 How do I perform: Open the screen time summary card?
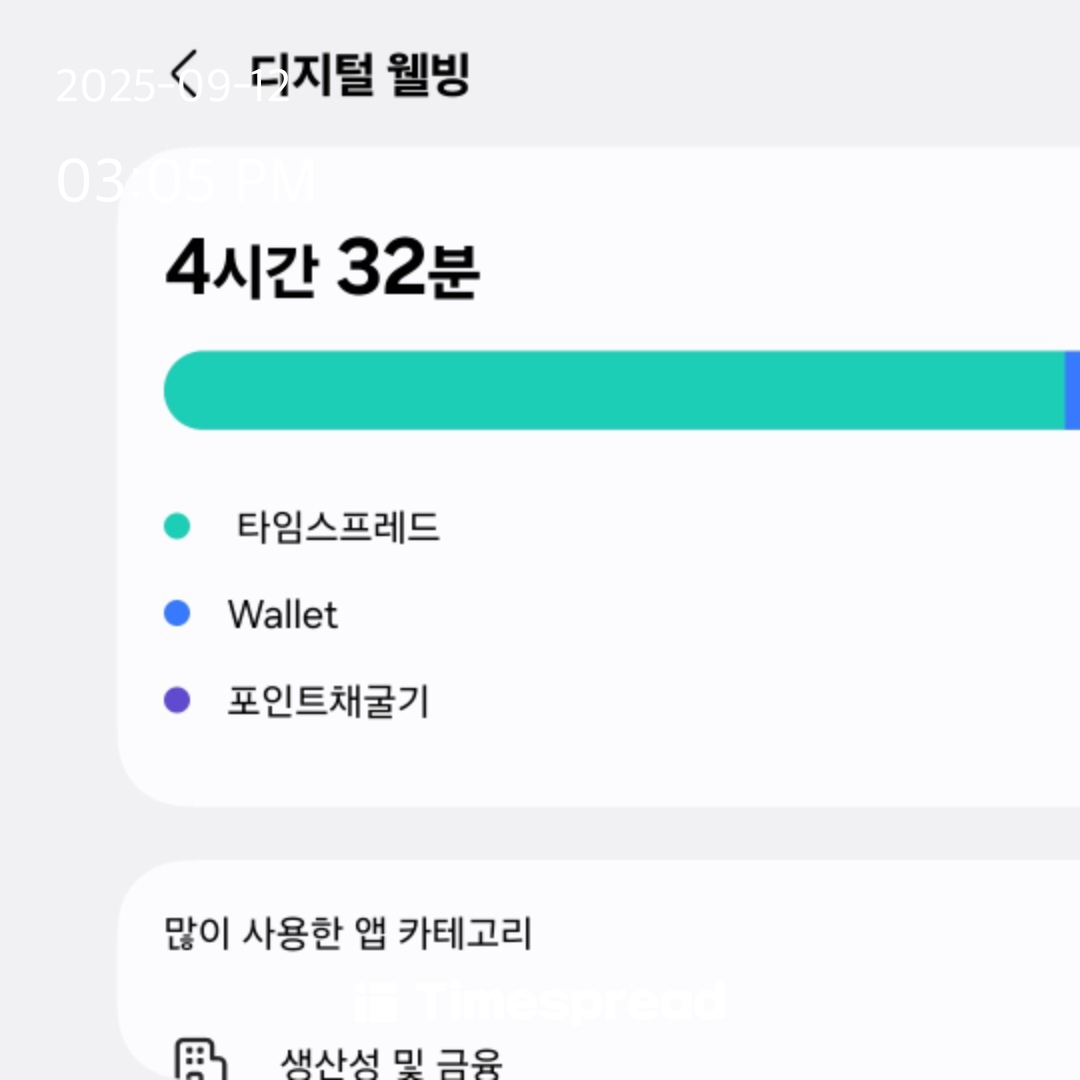pos(599,476)
